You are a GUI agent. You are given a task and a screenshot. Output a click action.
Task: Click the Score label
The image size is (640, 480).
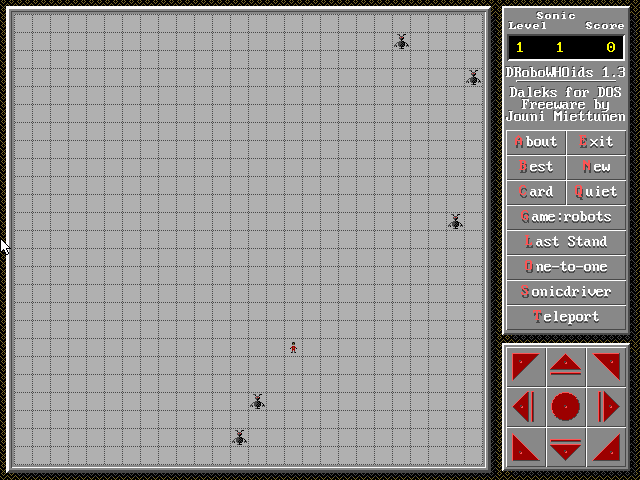pos(604,25)
